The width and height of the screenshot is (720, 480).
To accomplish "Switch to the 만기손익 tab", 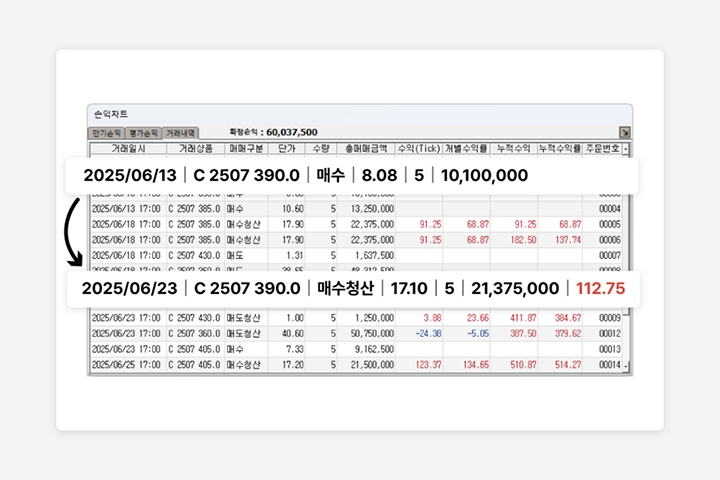I will (106, 132).
